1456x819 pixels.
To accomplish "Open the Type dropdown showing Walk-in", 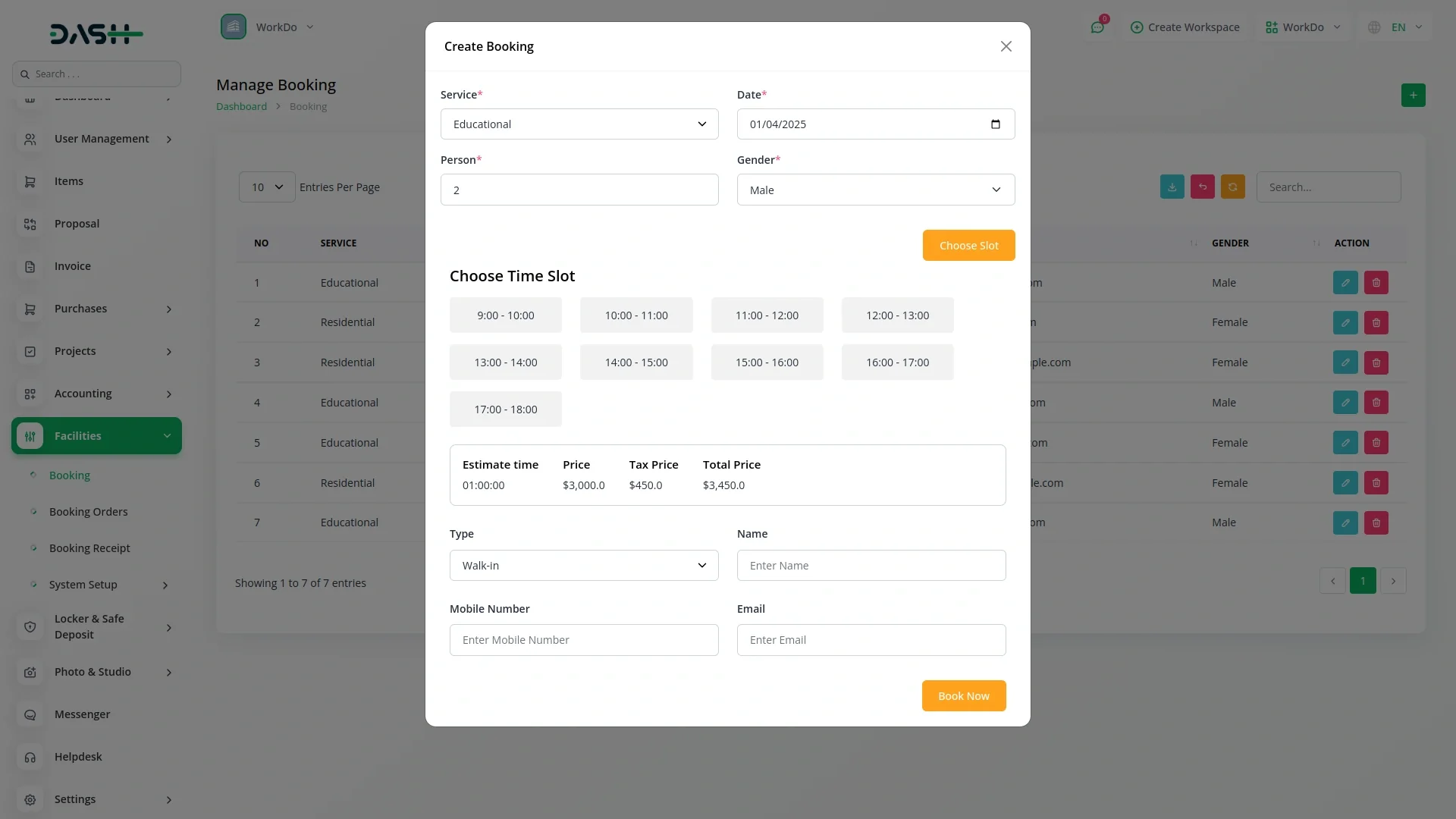I will click(583, 566).
